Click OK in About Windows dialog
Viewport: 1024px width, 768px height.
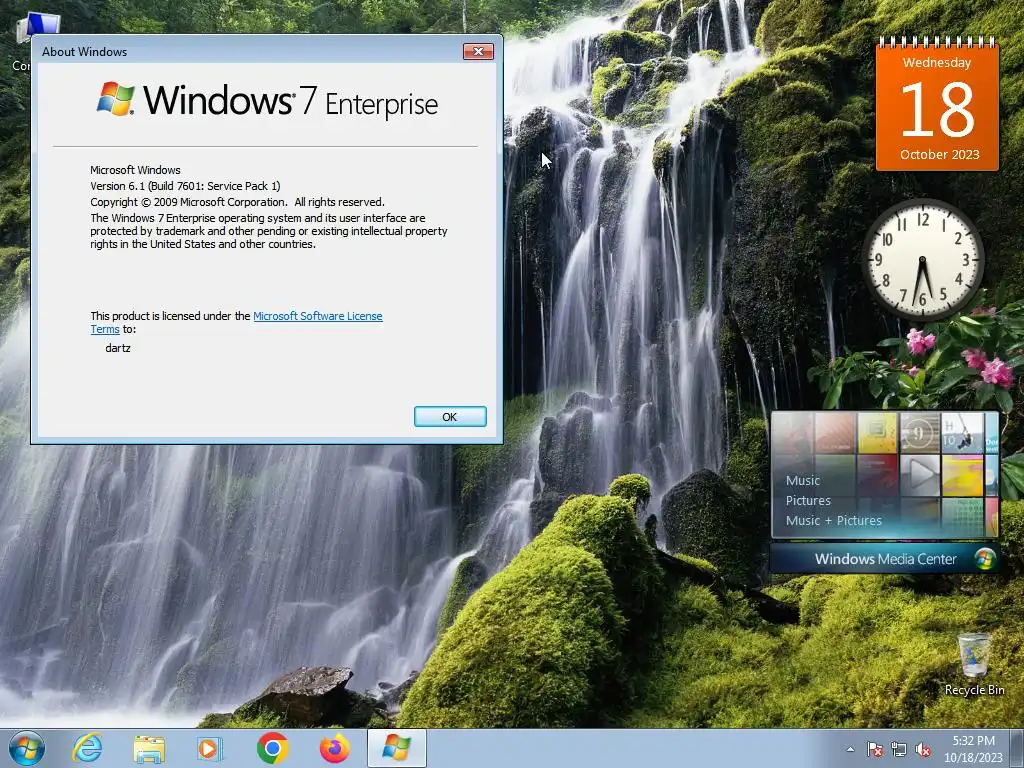pos(450,417)
